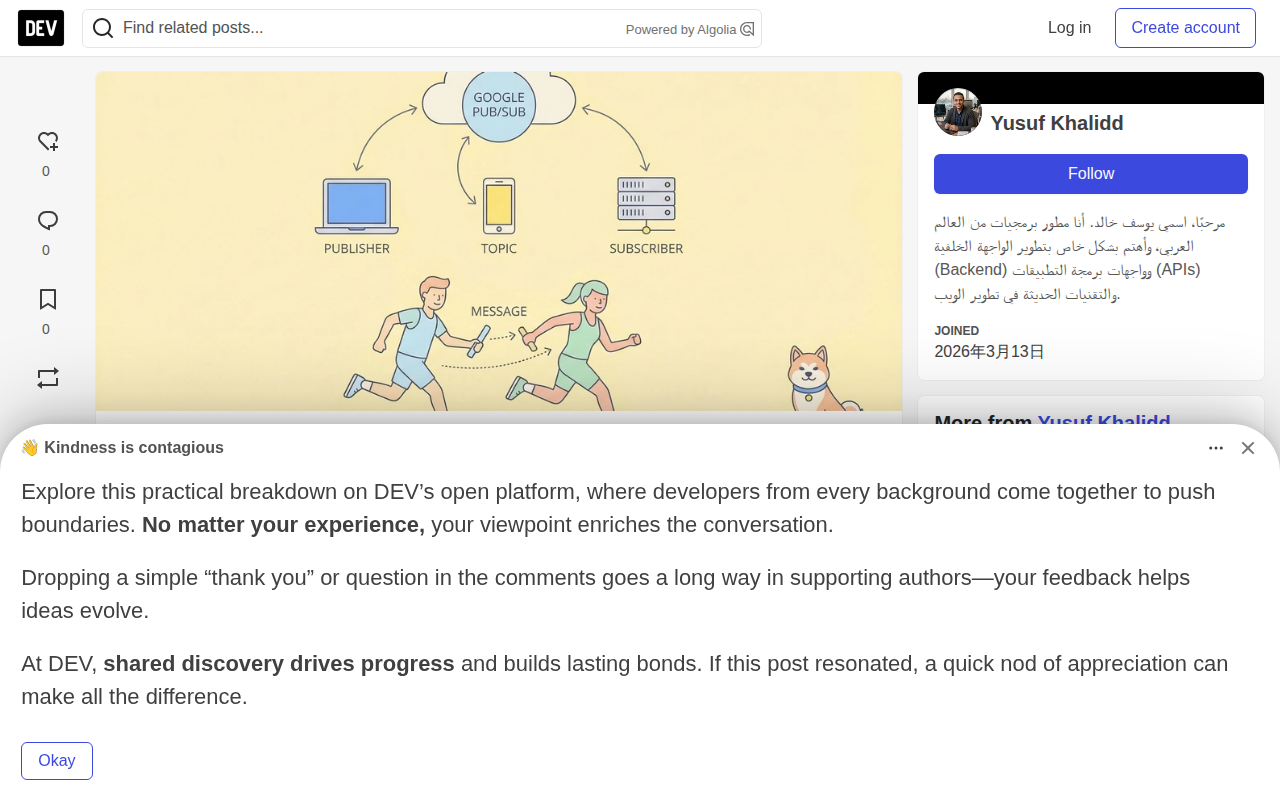Open the article cover image
This screenshot has width=1280, height=800.
tap(499, 241)
